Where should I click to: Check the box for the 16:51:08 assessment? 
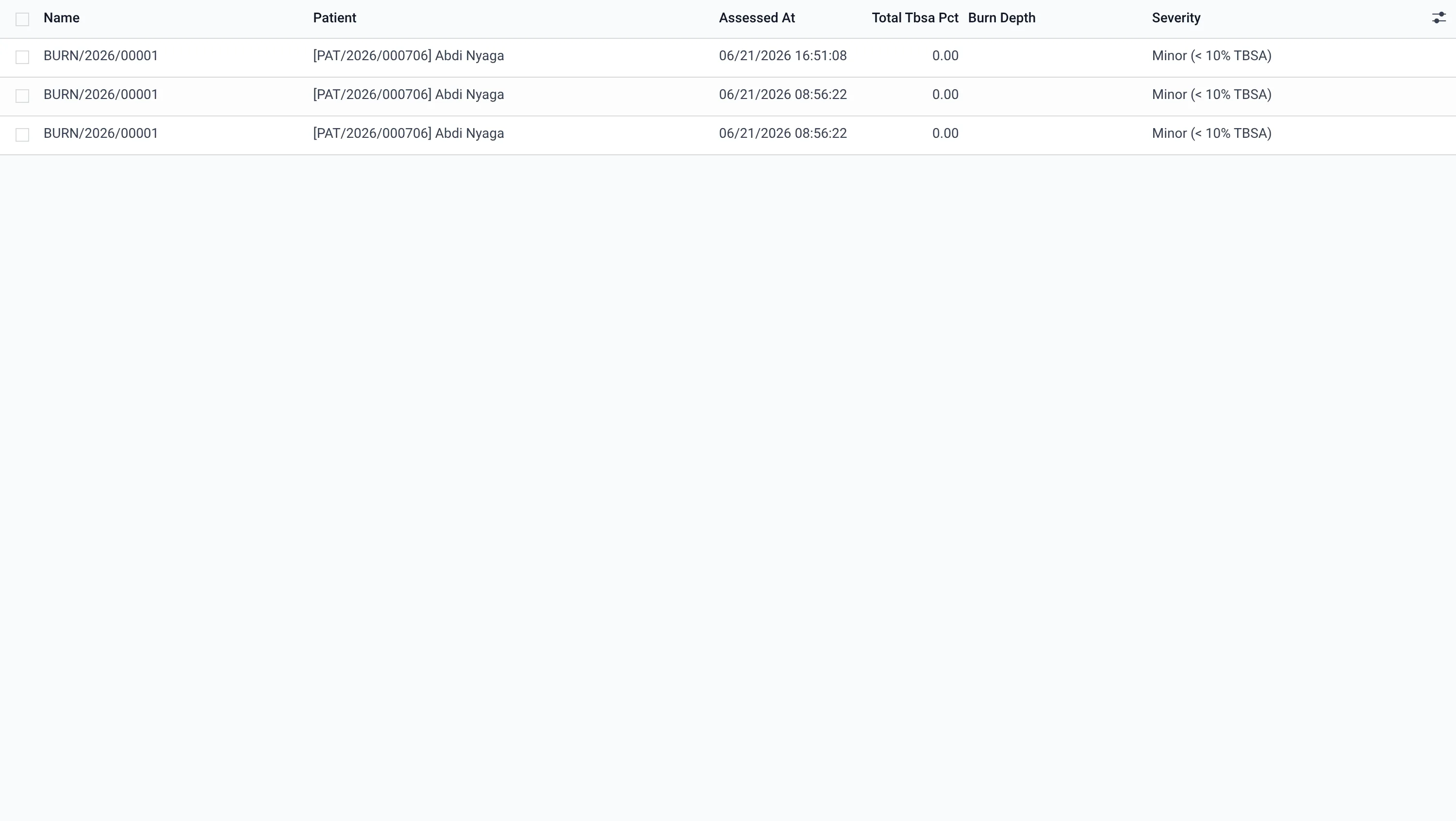[22, 57]
